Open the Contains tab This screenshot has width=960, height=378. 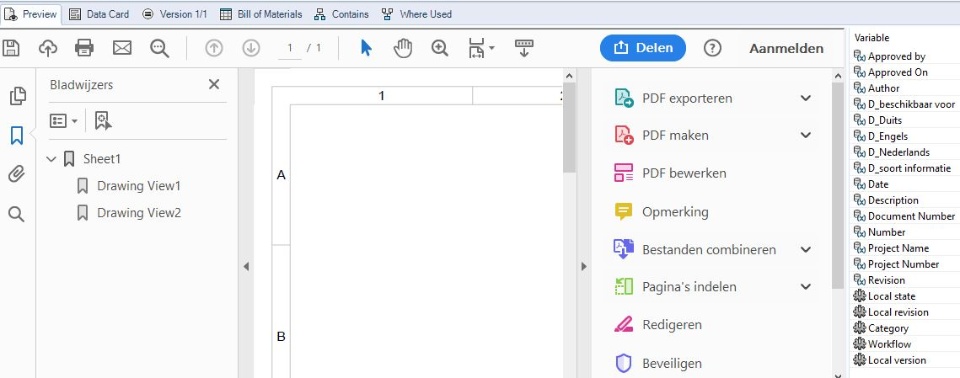pyautogui.click(x=341, y=14)
